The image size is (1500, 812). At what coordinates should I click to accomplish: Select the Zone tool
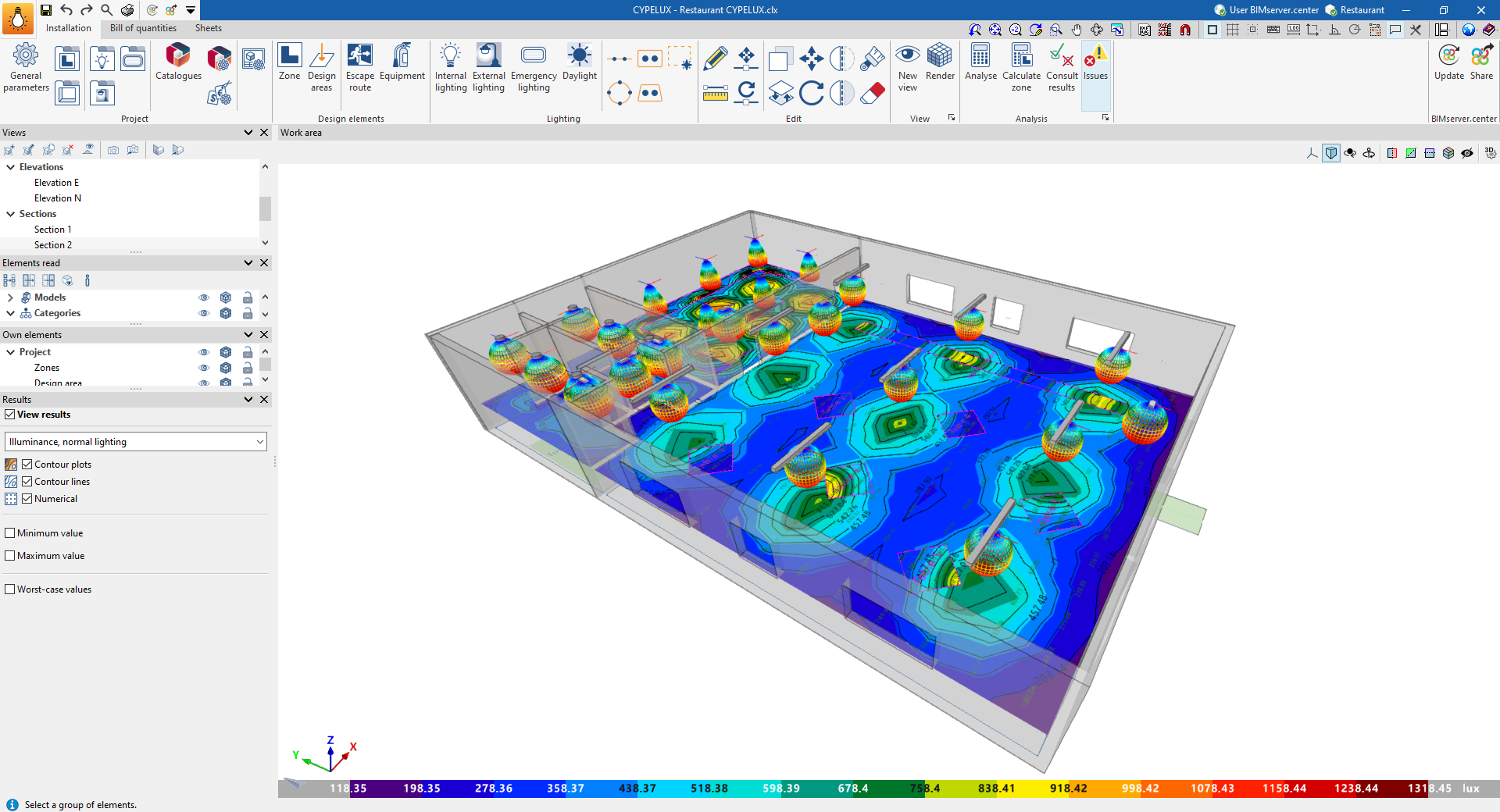click(289, 62)
